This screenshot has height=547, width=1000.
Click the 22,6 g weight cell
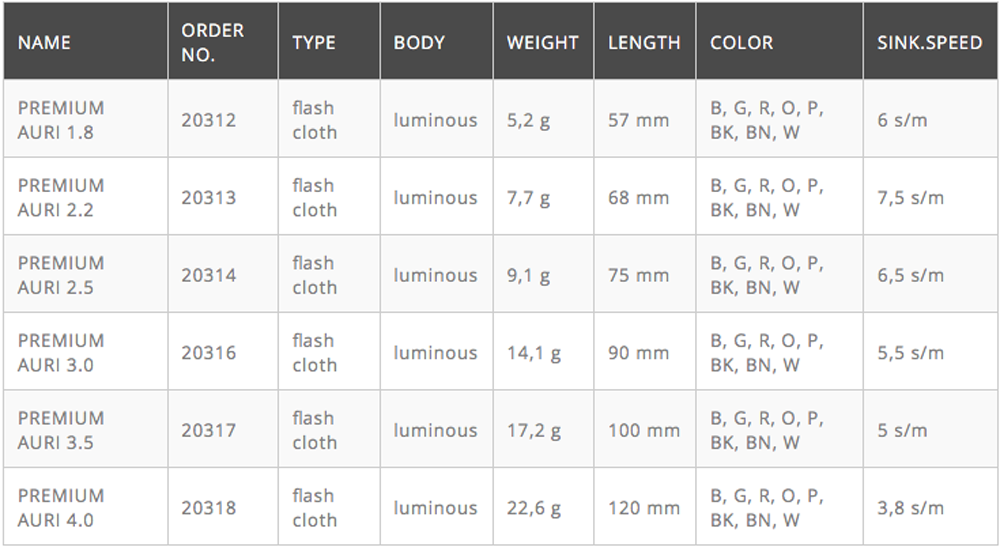click(534, 508)
